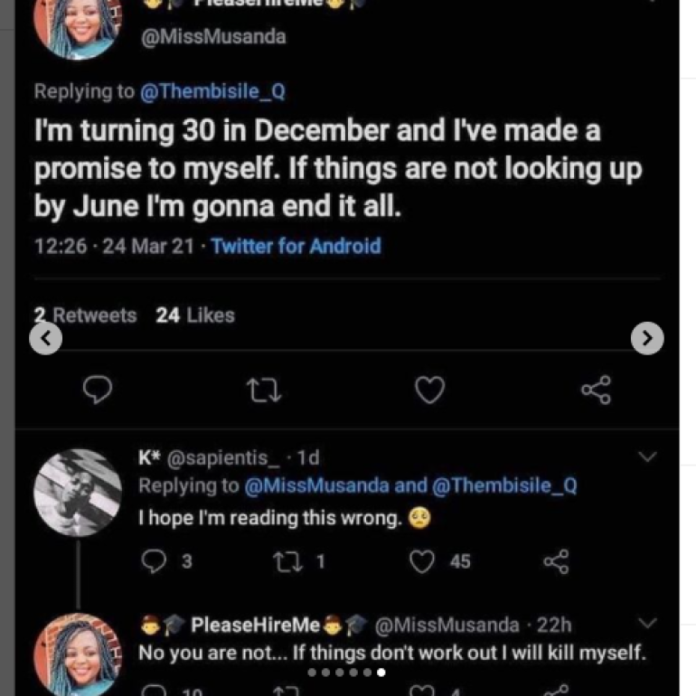
Task: Expand options chevron on the PleaseHireMe reply
Action: 647,624
